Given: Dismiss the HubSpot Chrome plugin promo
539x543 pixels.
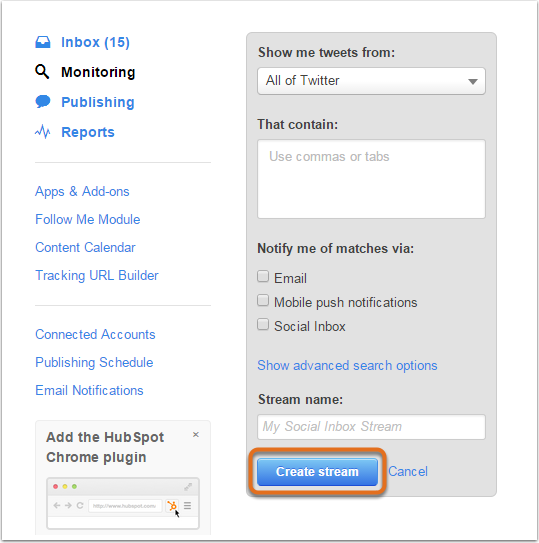Looking at the screenshot, I should pos(196,435).
